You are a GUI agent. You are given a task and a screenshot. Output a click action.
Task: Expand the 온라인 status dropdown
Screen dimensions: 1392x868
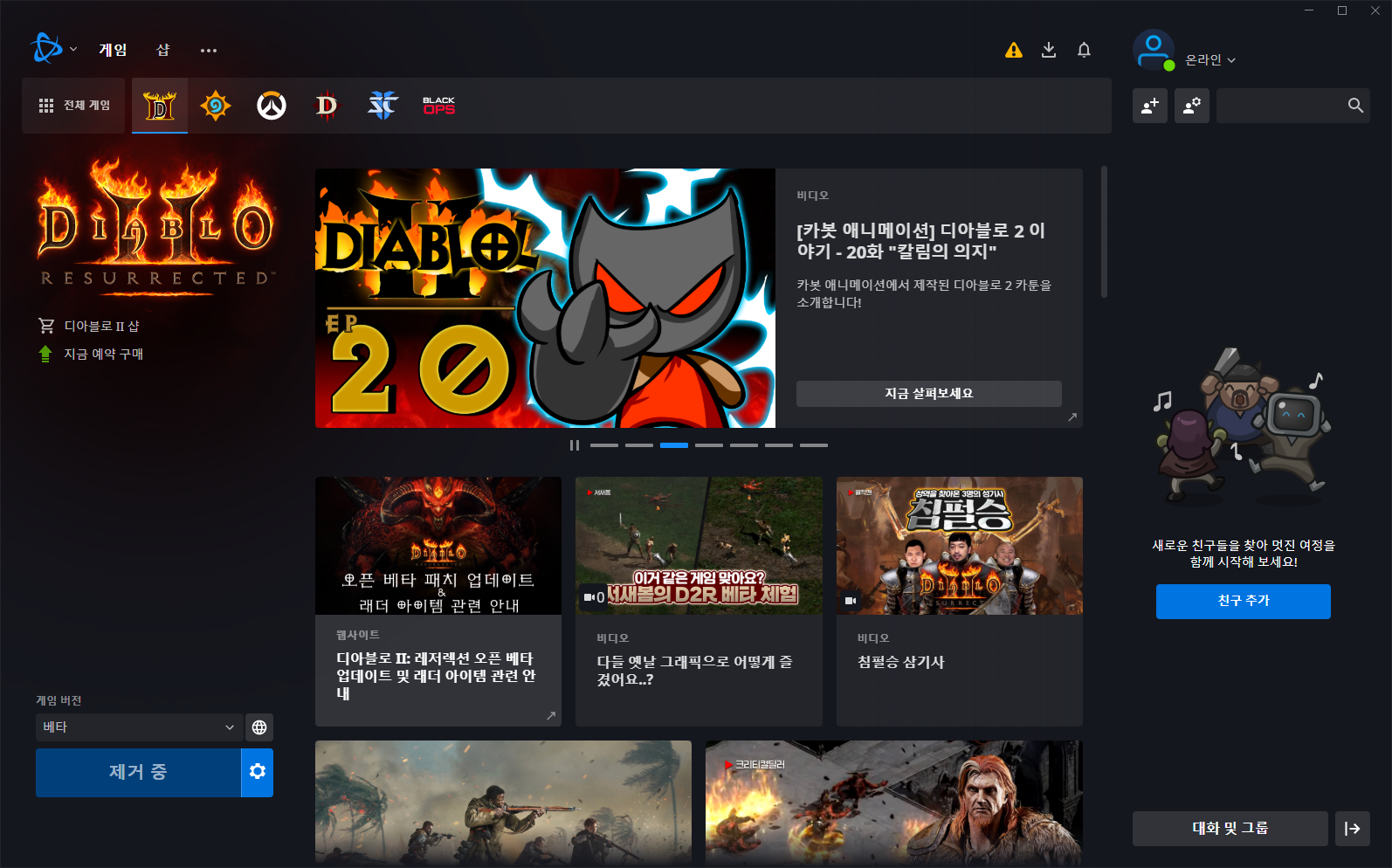point(1210,60)
